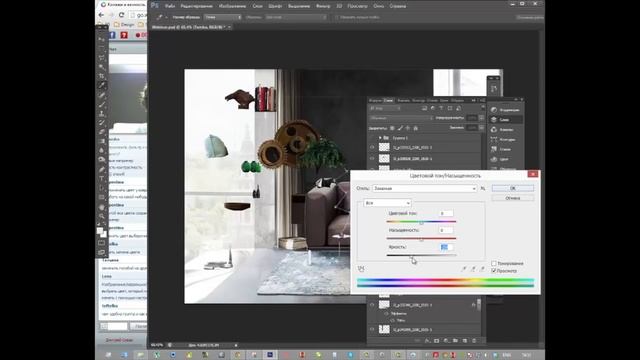Screen dimensions: 640x360
Task: Select the Lasso tool
Action: click(x=102, y=58)
